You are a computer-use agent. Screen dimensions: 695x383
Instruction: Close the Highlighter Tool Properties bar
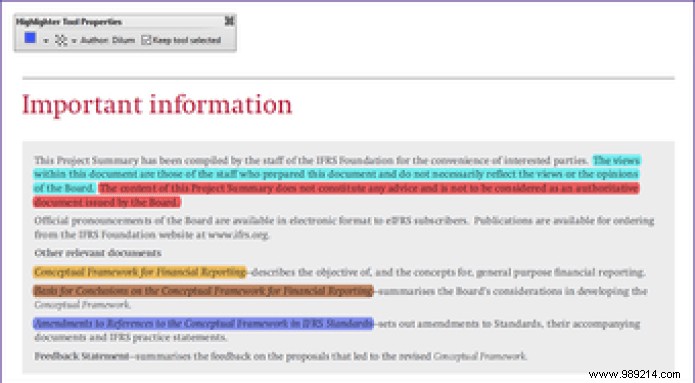230,20
